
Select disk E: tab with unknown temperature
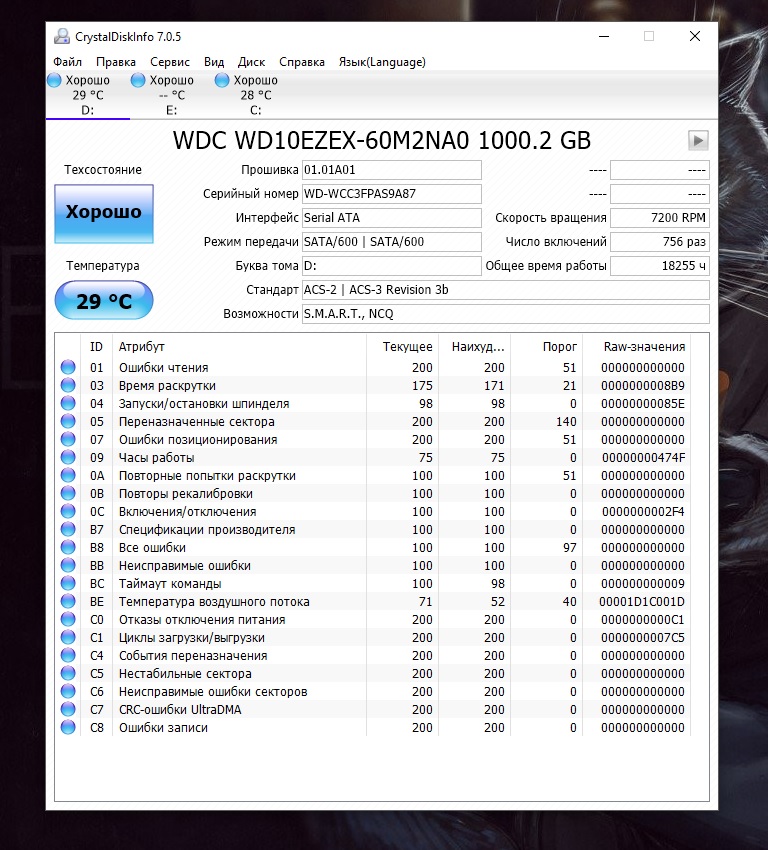coord(172,95)
